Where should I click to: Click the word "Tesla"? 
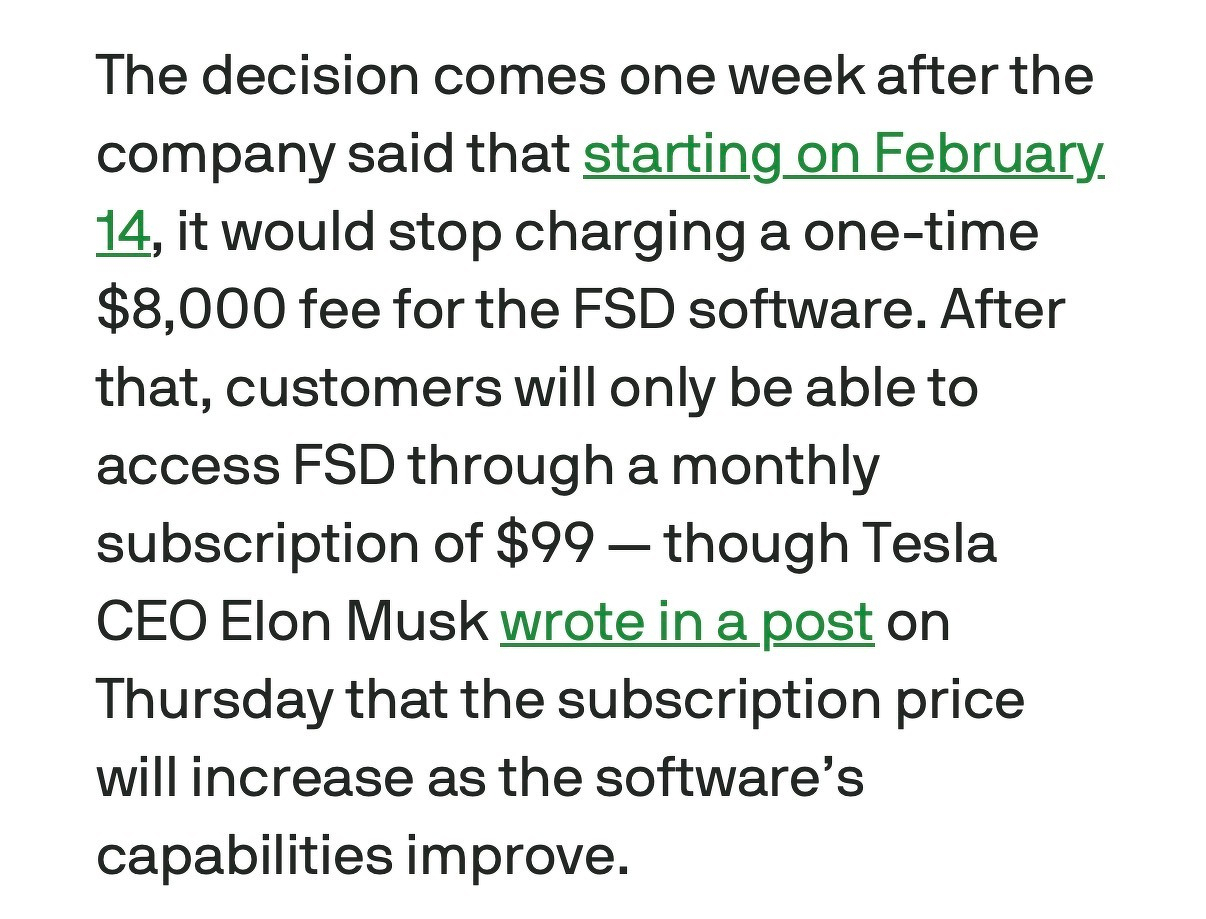[x=935, y=544]
